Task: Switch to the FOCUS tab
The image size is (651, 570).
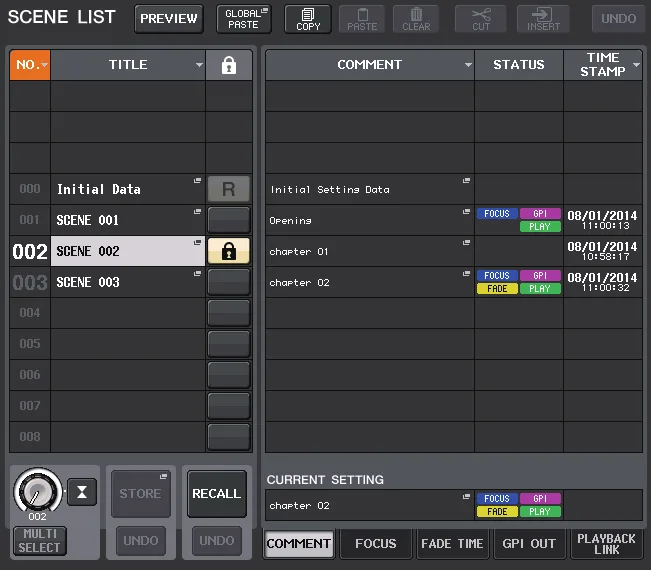Action: click(376, 544)
